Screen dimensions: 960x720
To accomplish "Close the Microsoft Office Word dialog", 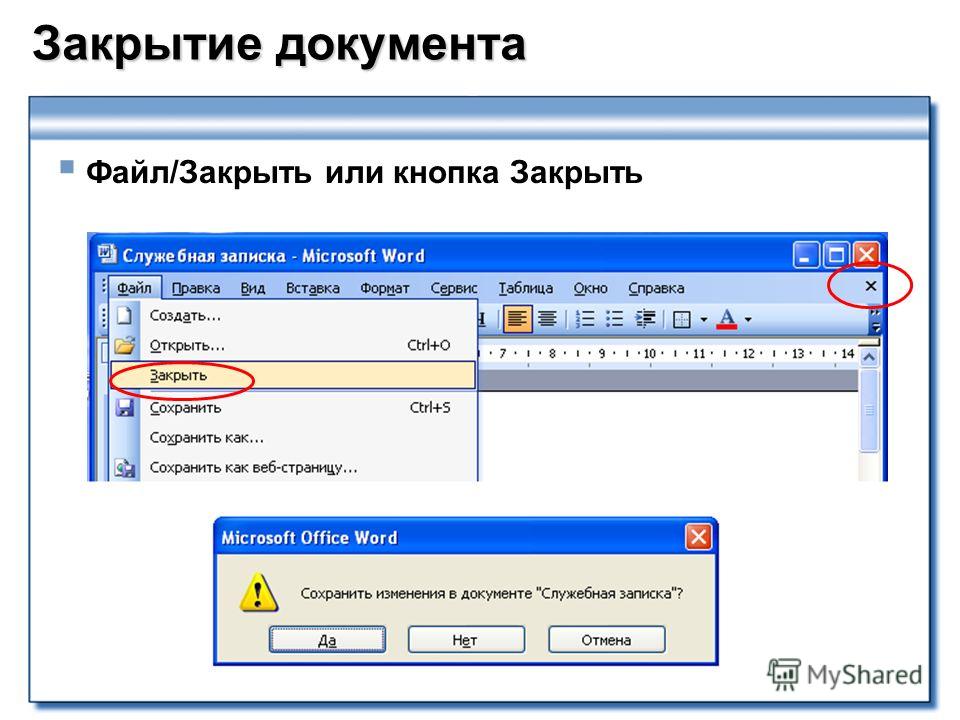I will coord(698,538).
